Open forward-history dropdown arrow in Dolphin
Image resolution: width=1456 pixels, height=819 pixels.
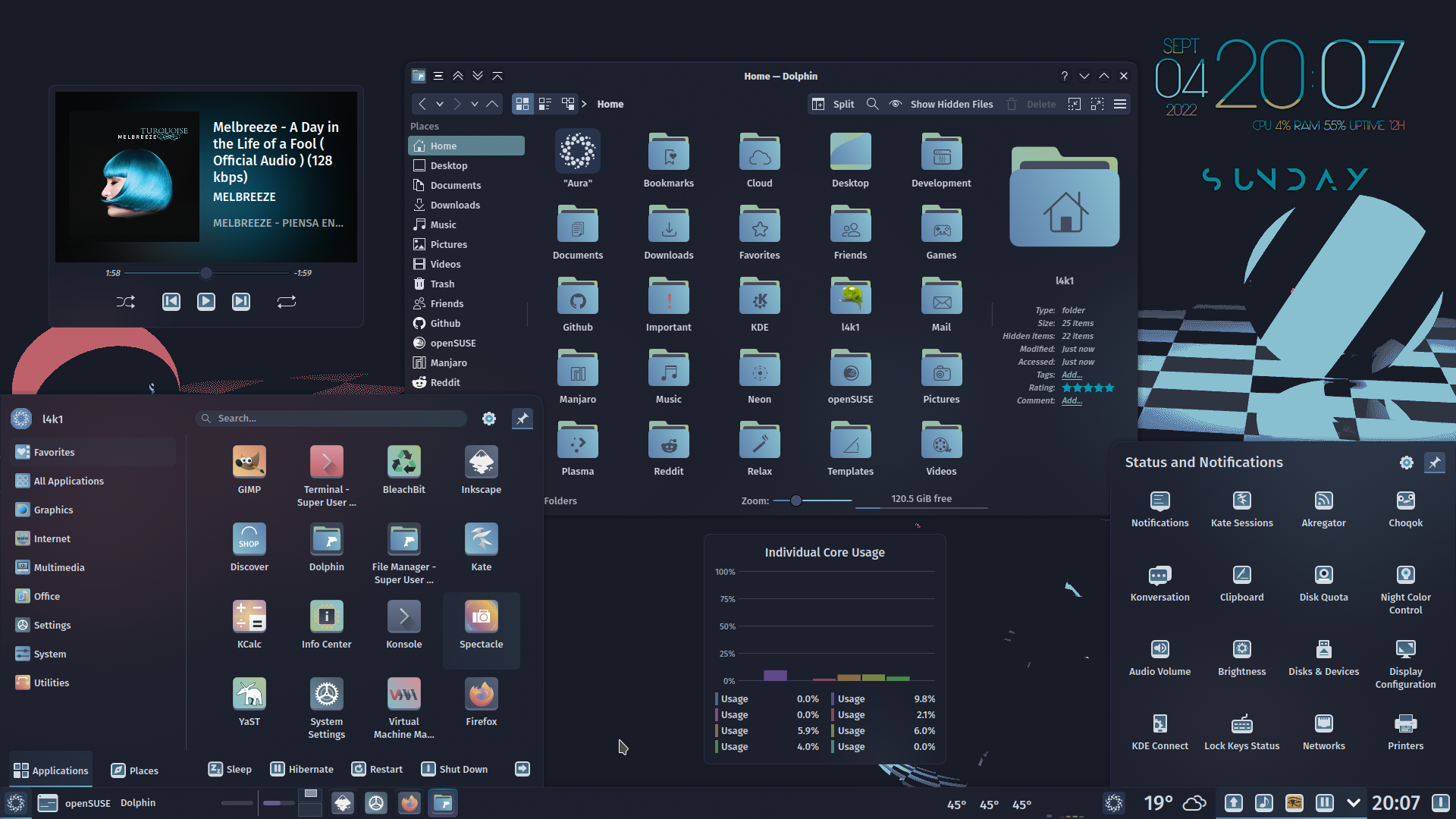(x=475, y=104)
